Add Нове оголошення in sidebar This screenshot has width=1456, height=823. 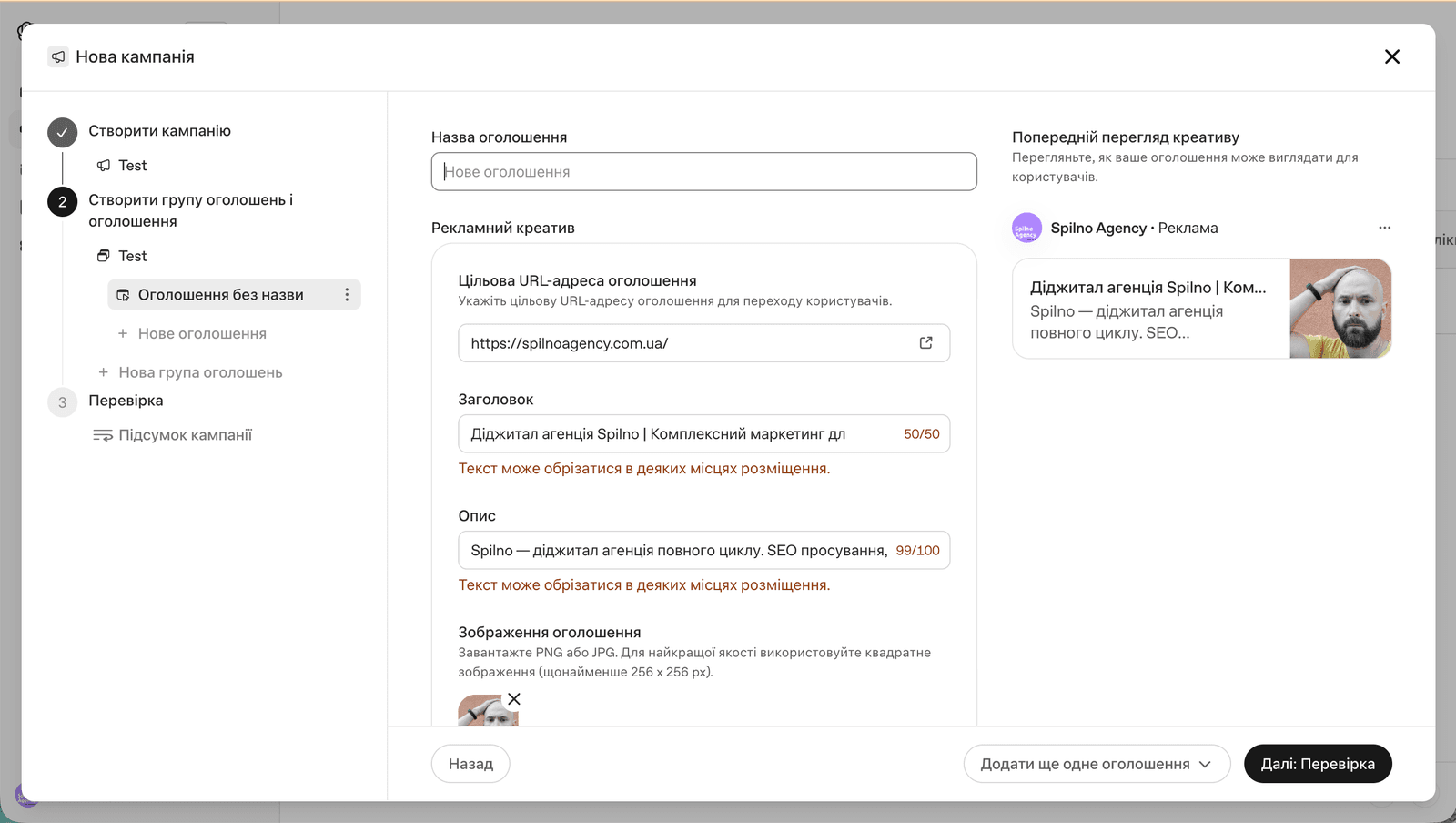tap(192, 334)
